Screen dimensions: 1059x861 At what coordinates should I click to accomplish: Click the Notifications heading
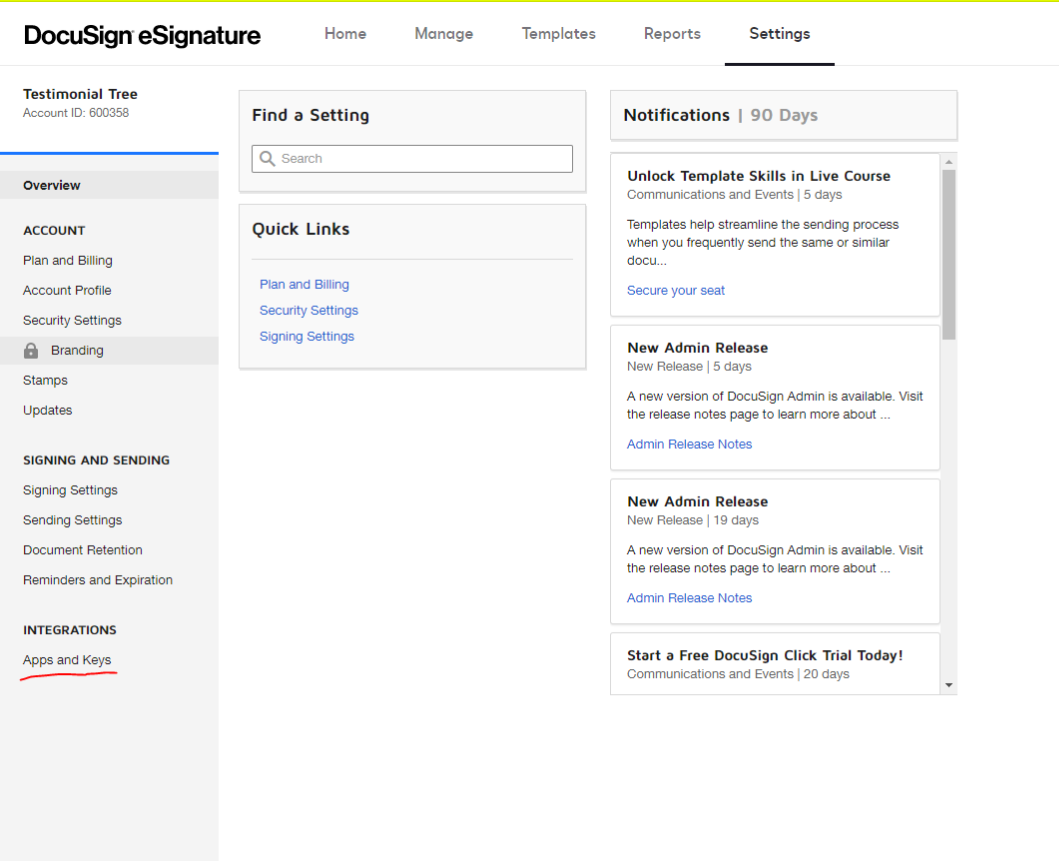tap(677, 115)
